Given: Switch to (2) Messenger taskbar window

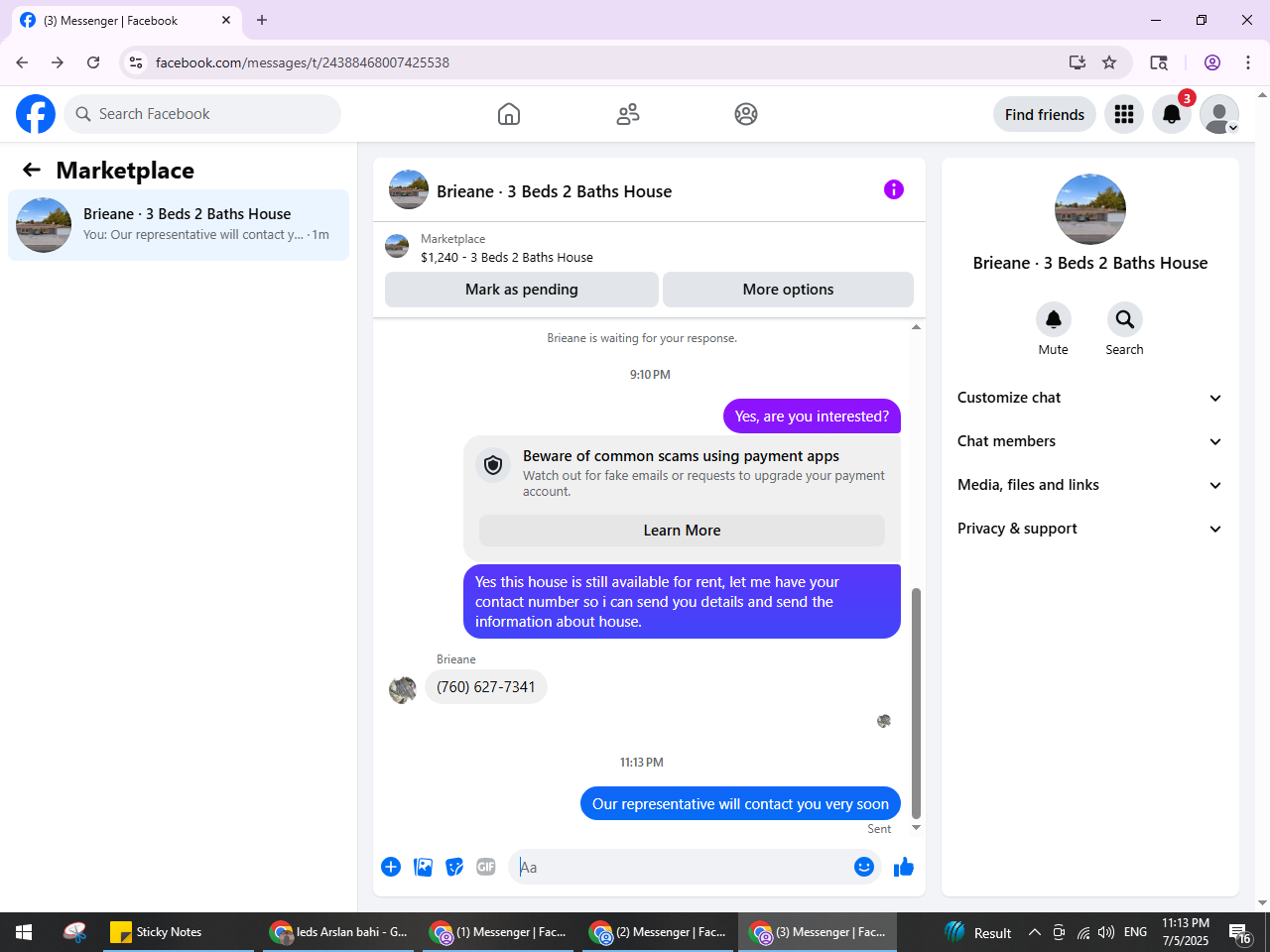Looking at the screenshot, I should click(659, 932).
